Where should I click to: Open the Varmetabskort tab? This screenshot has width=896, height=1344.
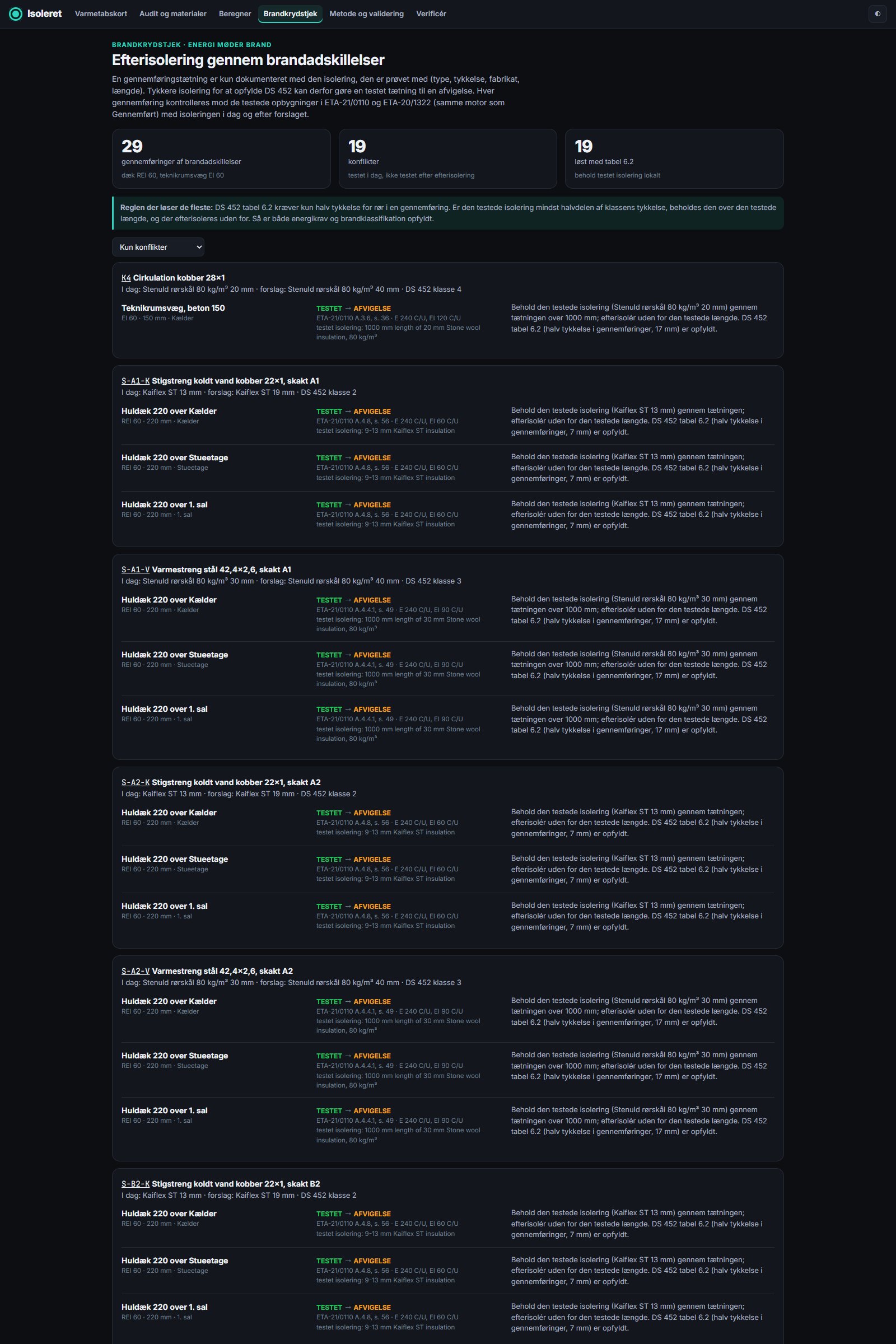click(101, 13)
